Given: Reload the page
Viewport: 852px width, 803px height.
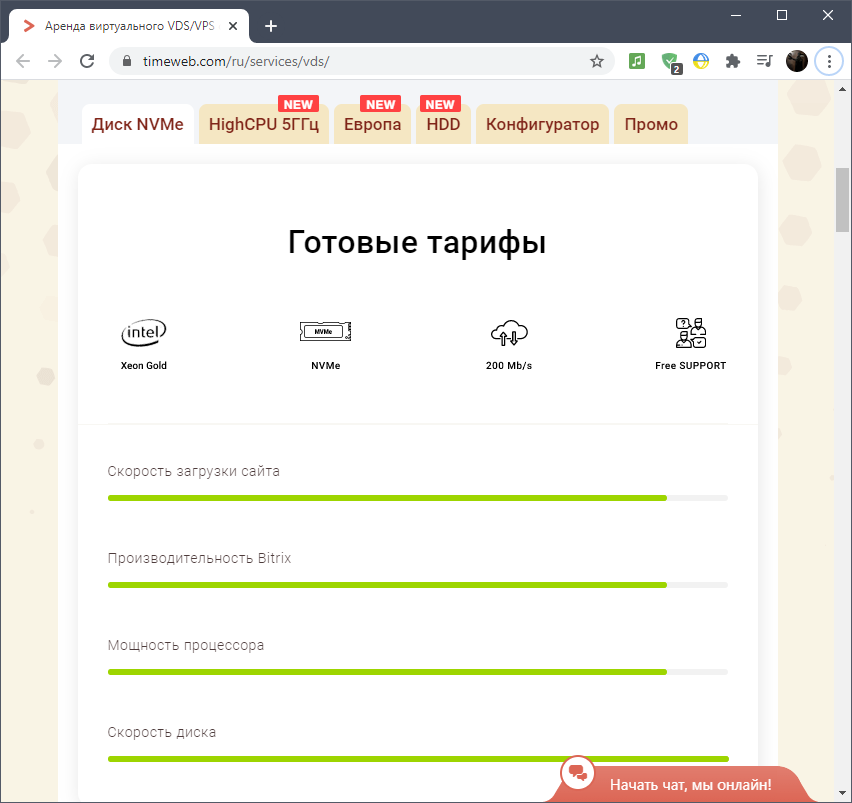Looking at the screenshot, I should tap(87, 61).
